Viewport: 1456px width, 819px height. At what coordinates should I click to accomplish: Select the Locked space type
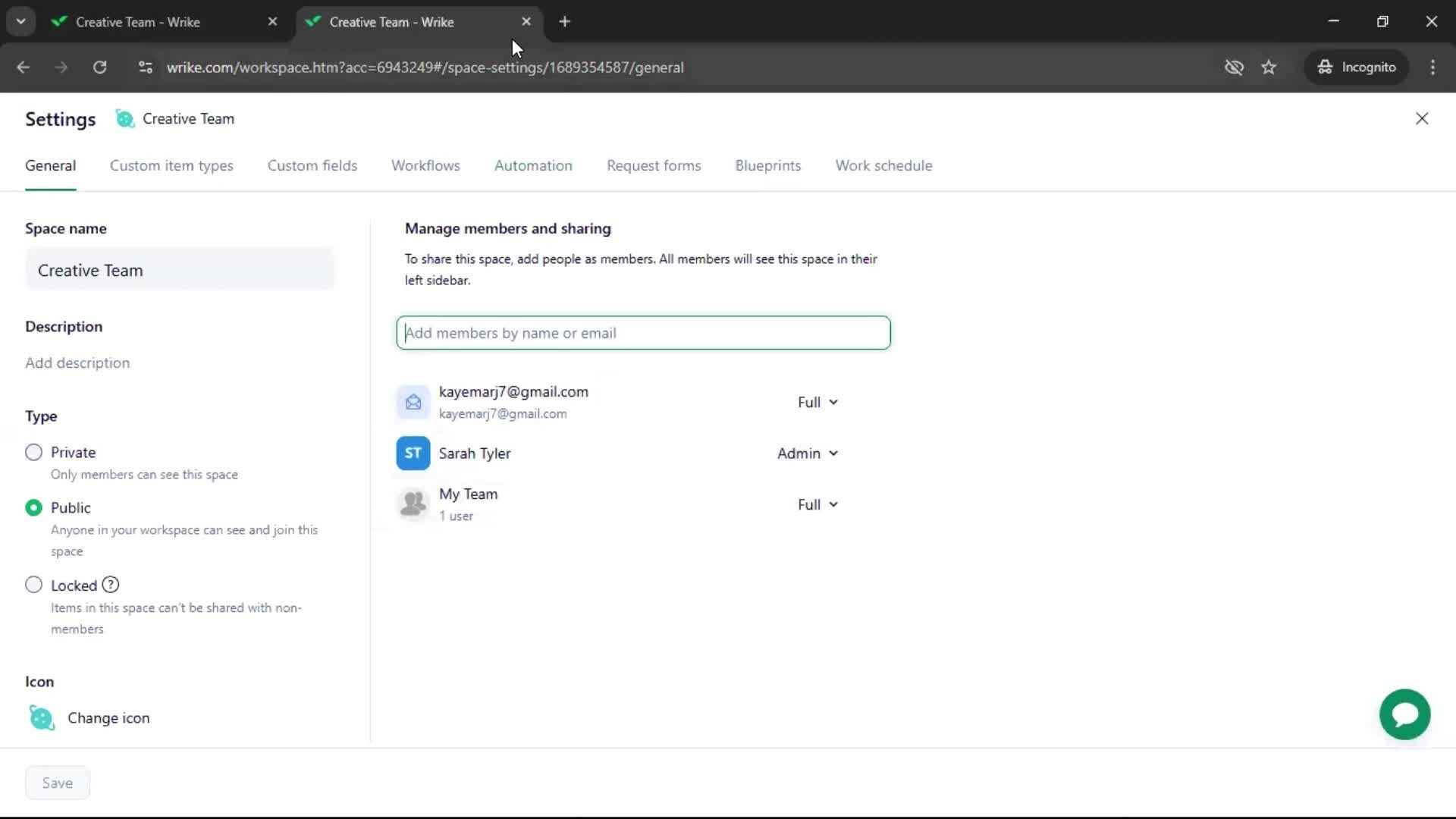click(33, 585)
